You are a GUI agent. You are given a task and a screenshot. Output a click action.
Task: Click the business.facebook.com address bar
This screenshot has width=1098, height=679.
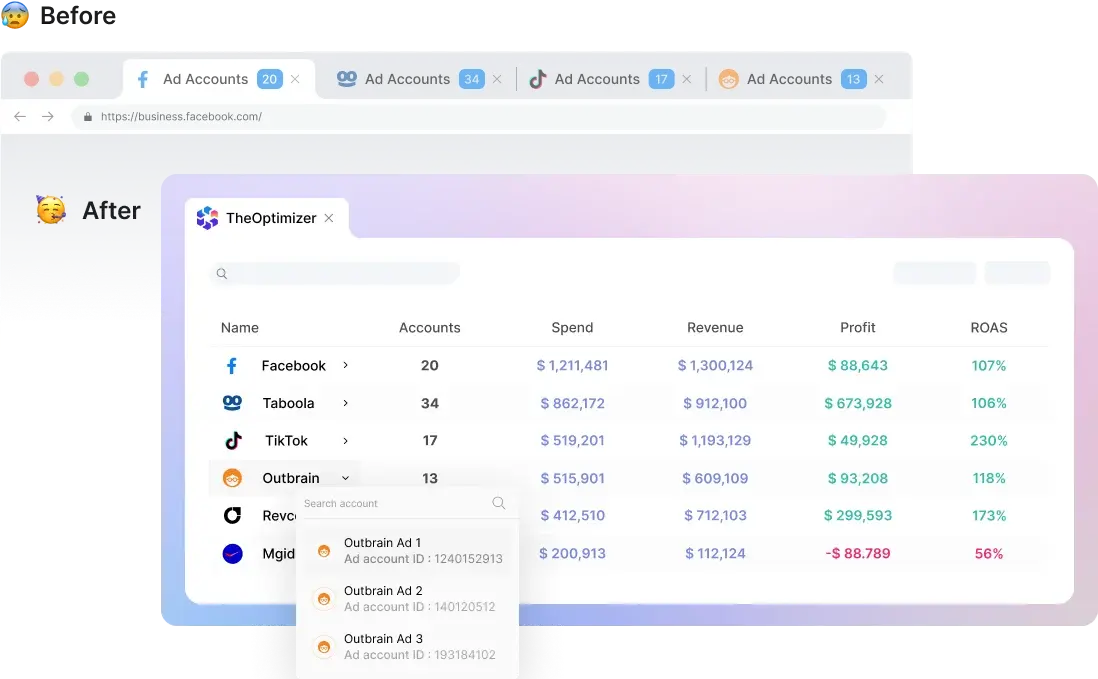pyautogui.click(x=478, y=117)
